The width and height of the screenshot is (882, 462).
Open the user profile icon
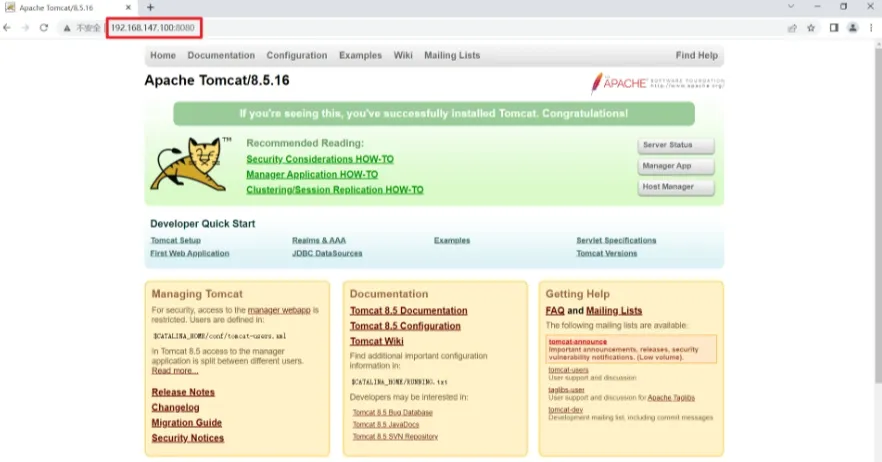pos(853,28)
